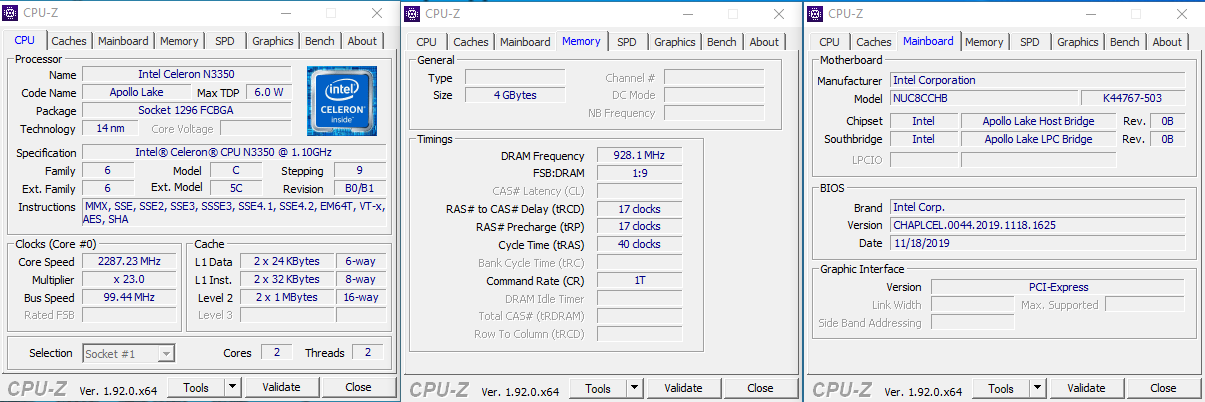
Task: Click Validate in the Memory window
Action: pos(684,388)
